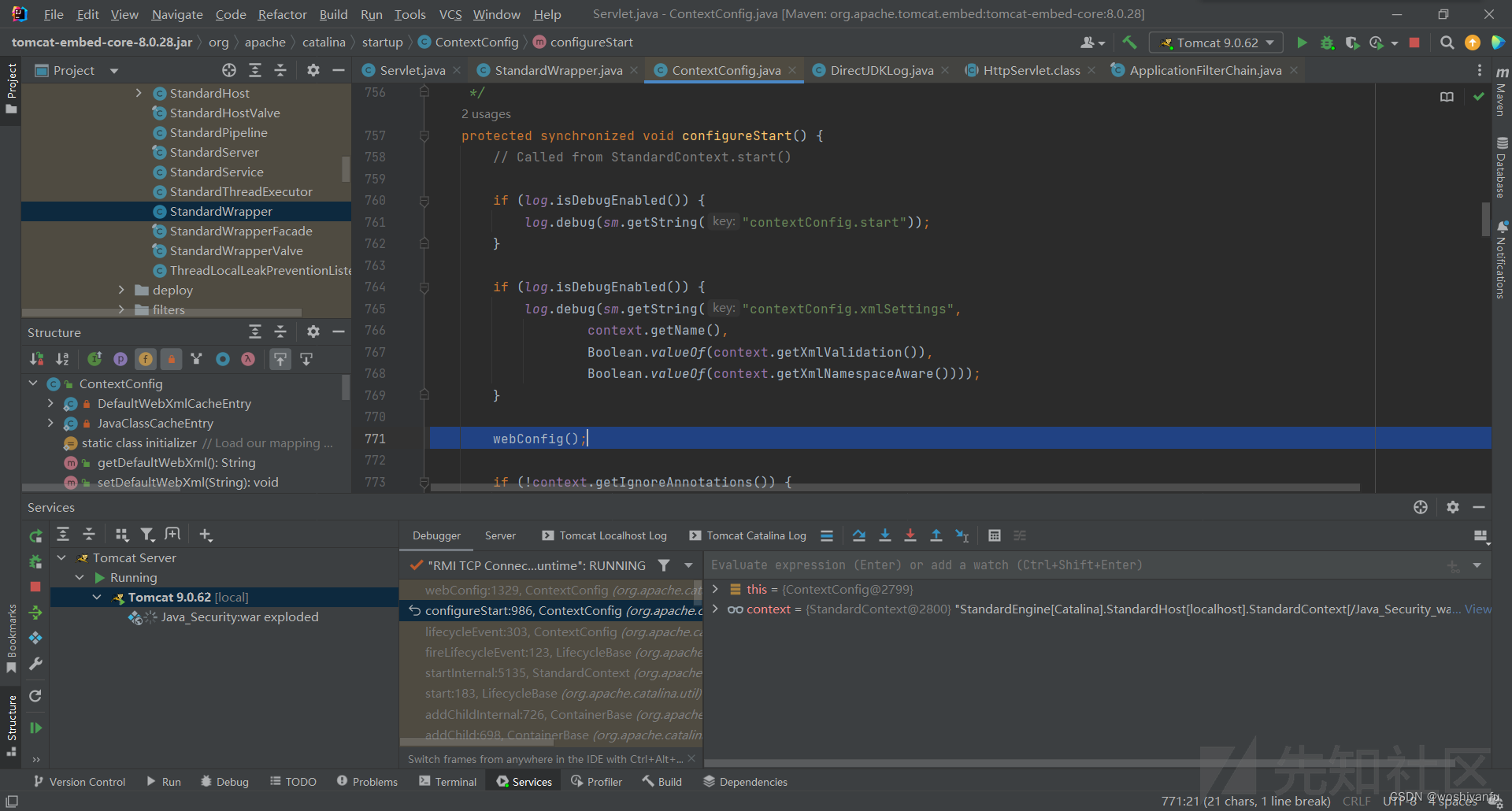Viewport: 1512px width, 811px height.
Task: Expand the deploy folder
Action: click(x=121, y=290)
